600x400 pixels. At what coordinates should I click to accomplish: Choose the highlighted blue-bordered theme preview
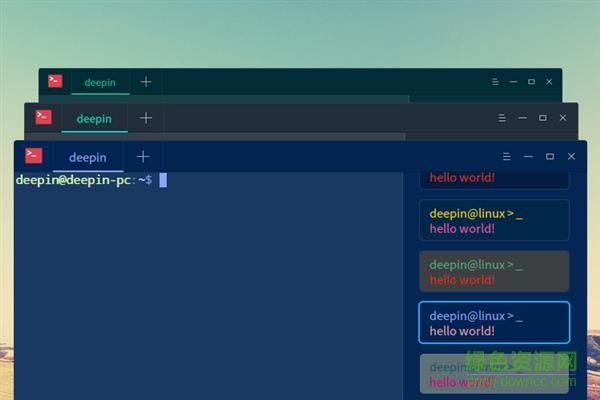(x=494, y=322)
